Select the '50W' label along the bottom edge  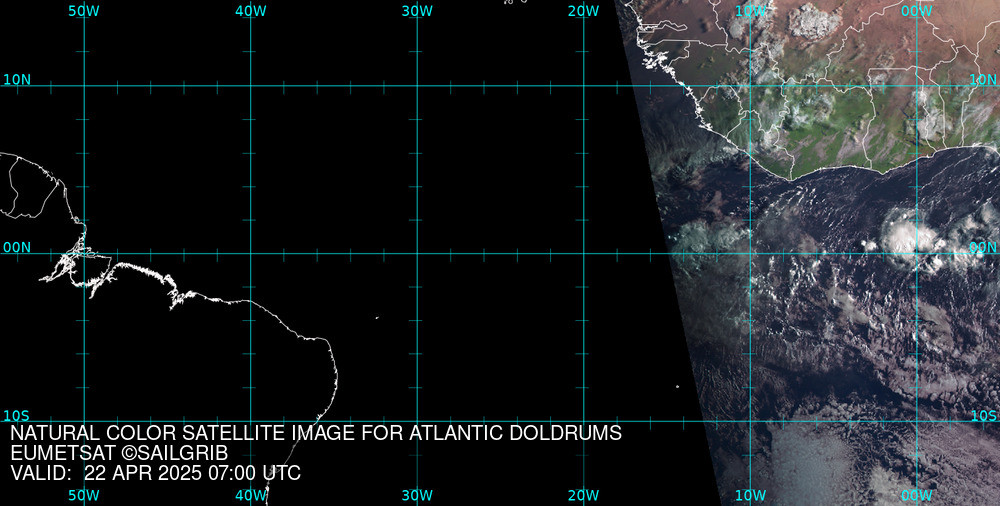click(x=84, y=496)
